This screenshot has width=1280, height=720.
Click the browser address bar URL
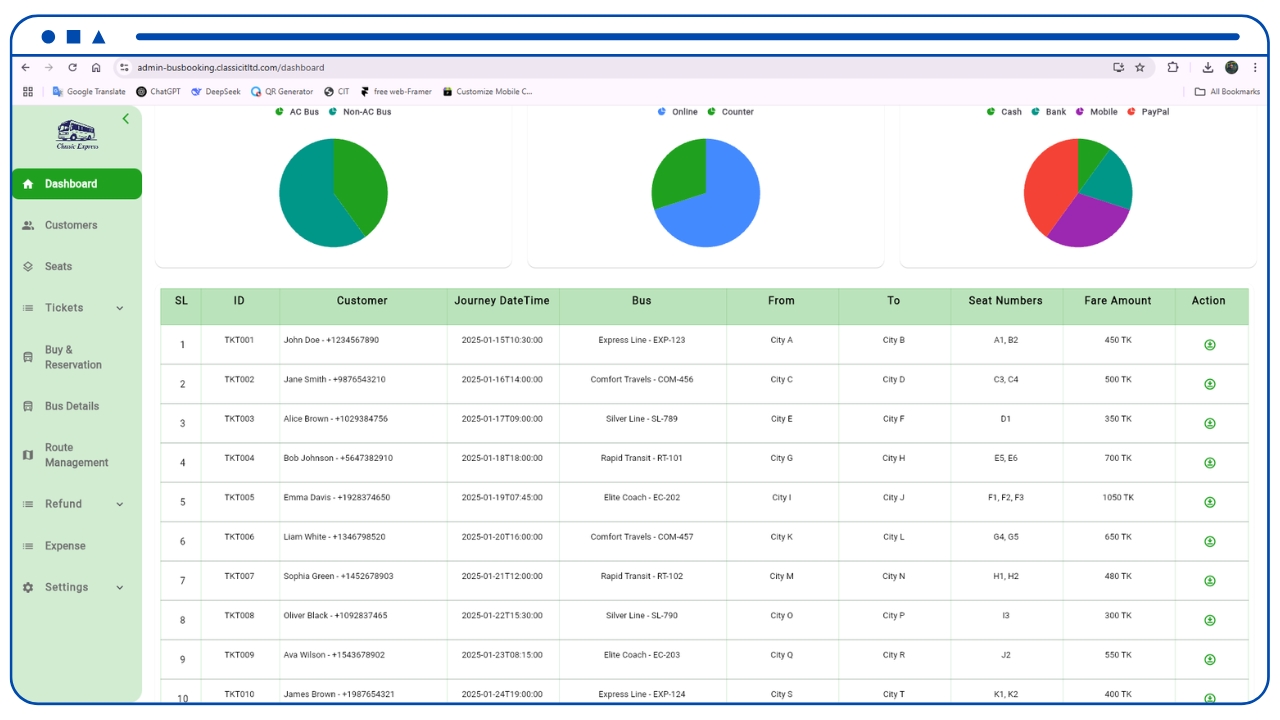(231, 68)
